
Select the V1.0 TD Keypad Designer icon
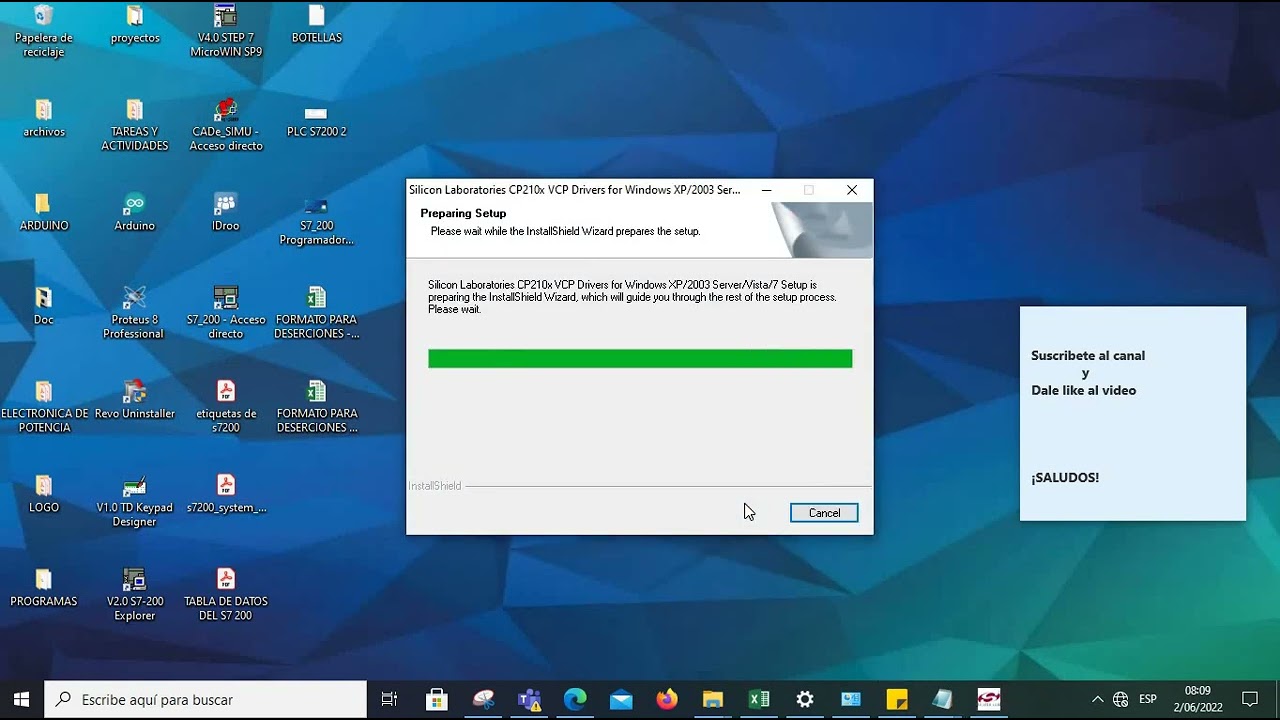(135, 500)
